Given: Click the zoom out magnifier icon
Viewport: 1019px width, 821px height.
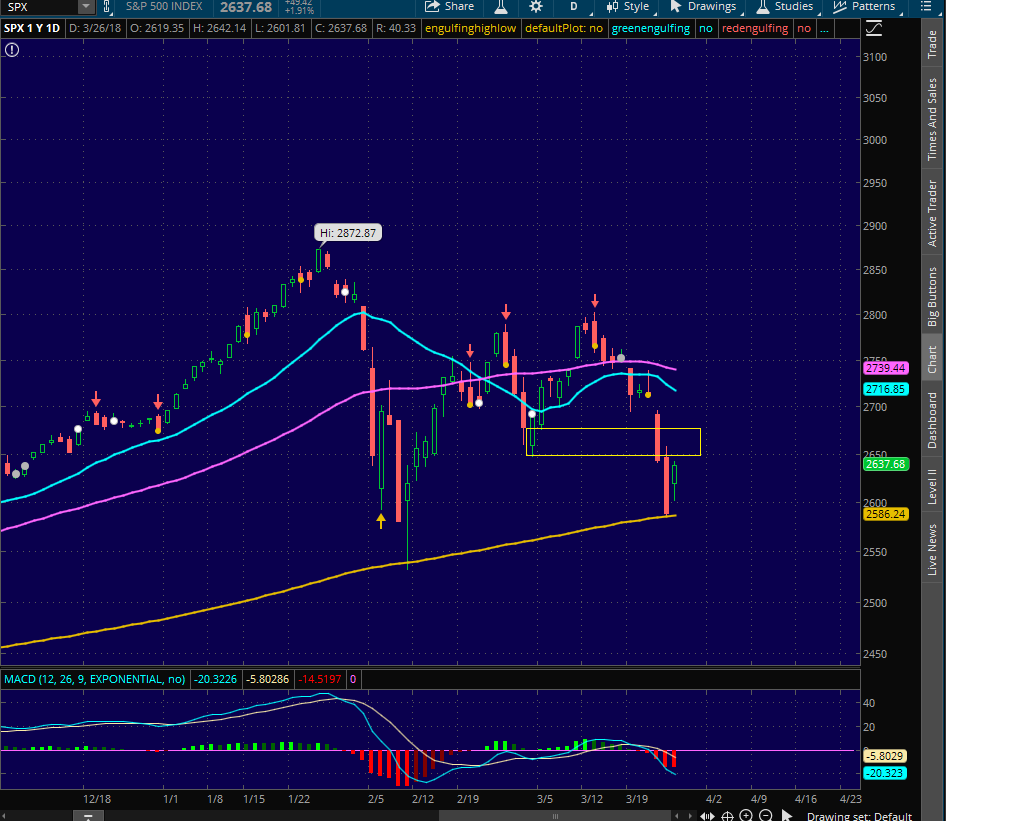Looking at the screenshot, I should click(766, 816).
